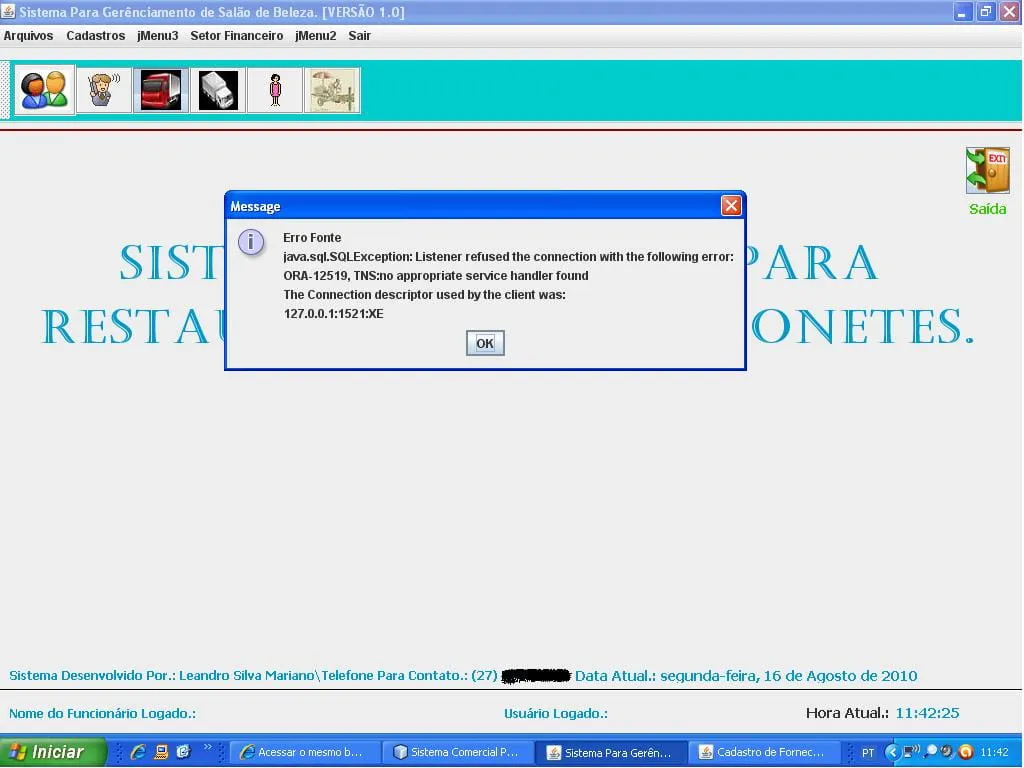Click the info icon in the Message dialog
The width and height of the screenshot is (1024, 768).
pos(251,242)
